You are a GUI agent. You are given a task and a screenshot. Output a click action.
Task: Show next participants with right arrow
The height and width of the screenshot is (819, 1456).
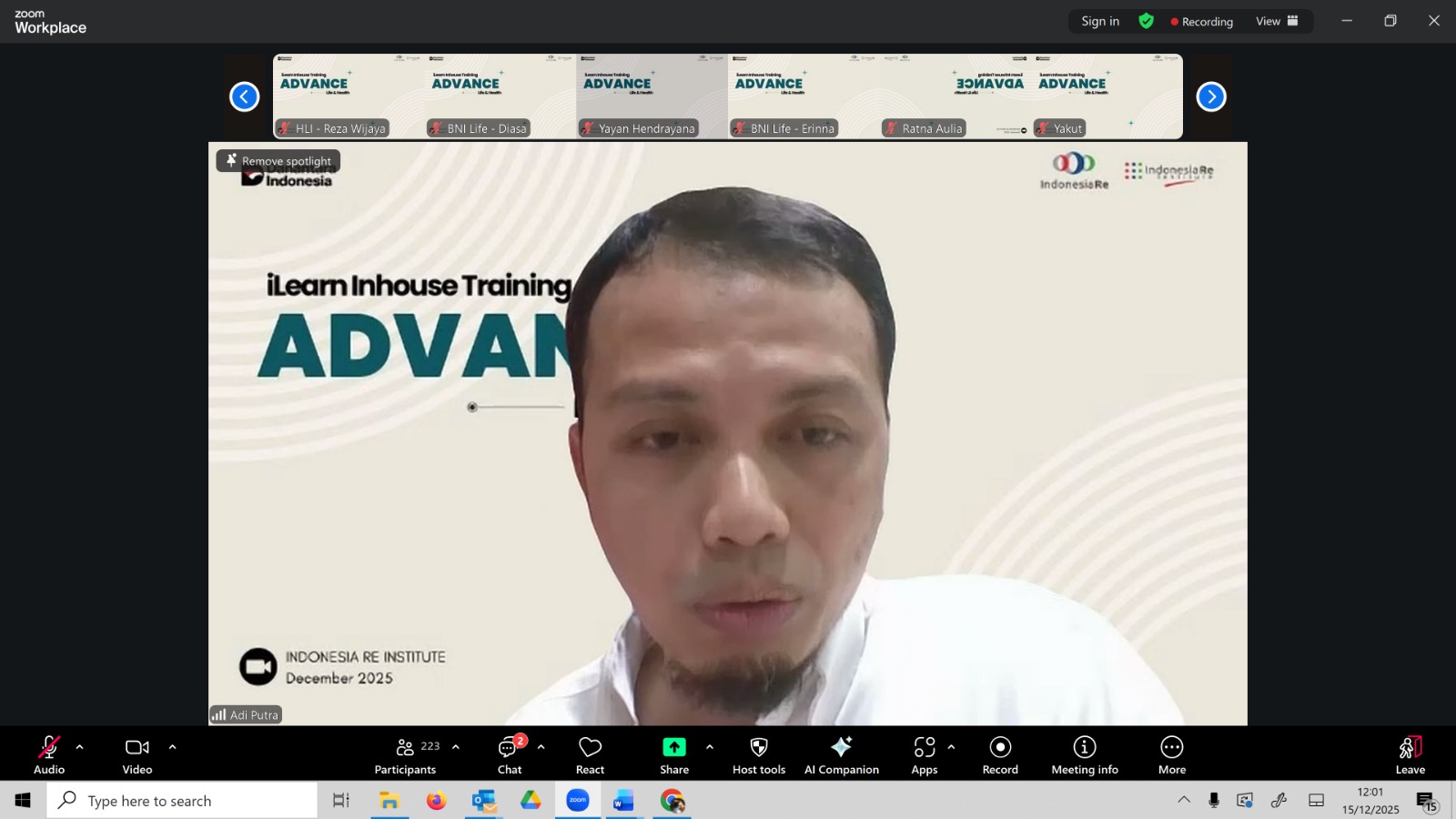coord(1210,96)
